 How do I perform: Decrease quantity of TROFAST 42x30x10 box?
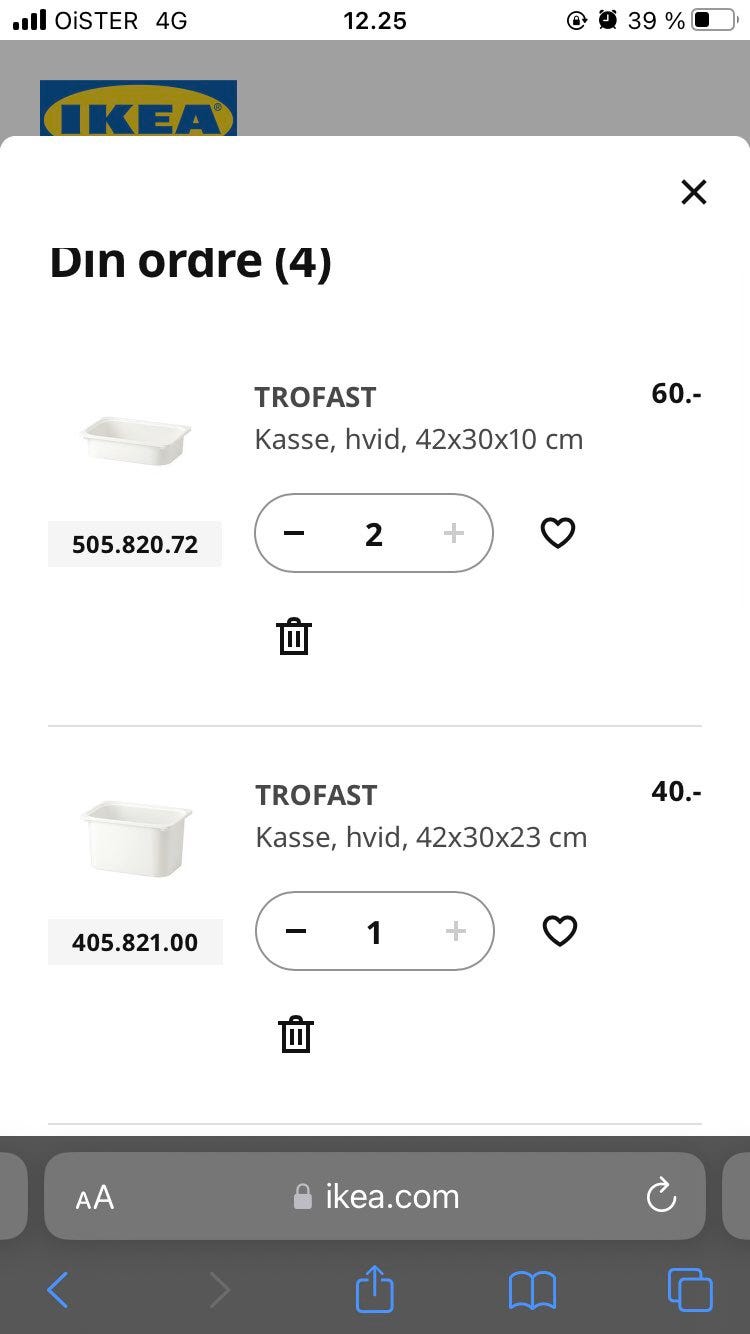(294, 533)
